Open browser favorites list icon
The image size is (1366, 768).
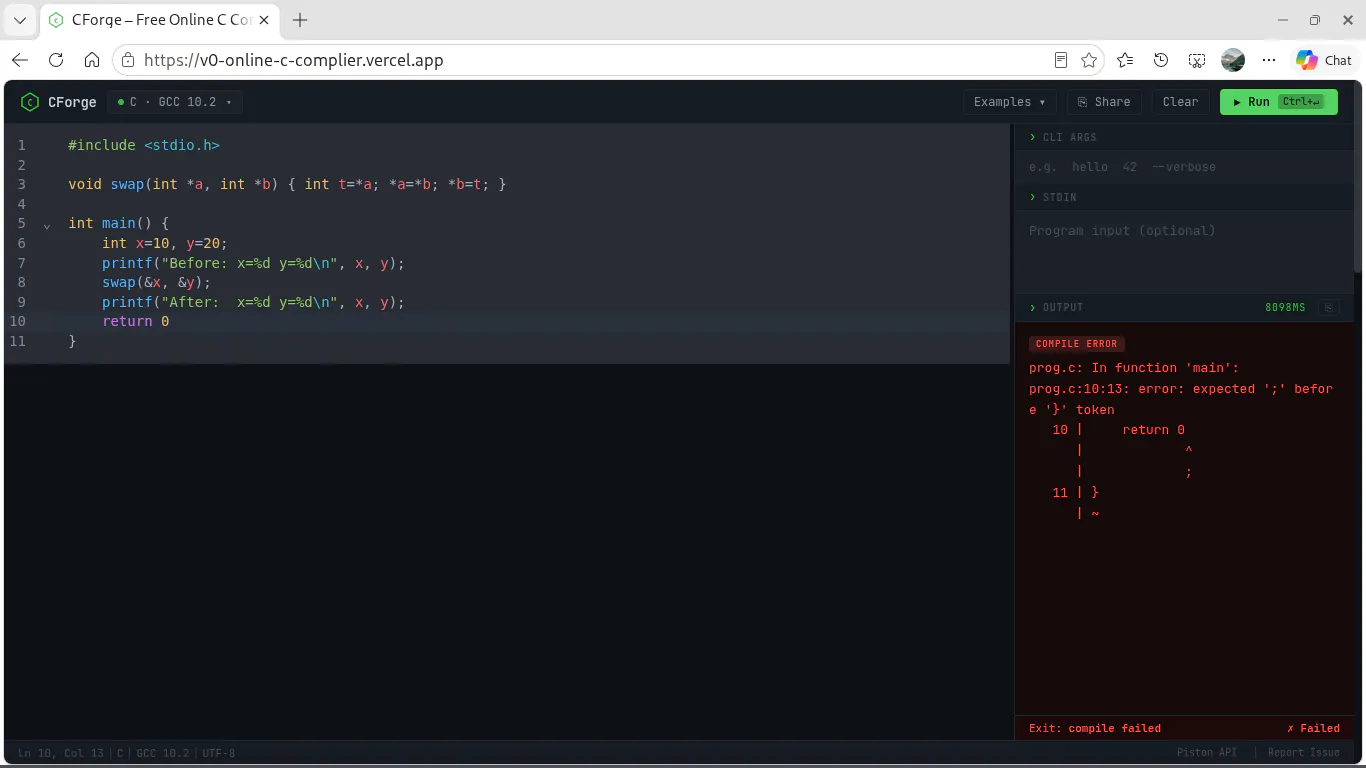tap(1125, 60)
